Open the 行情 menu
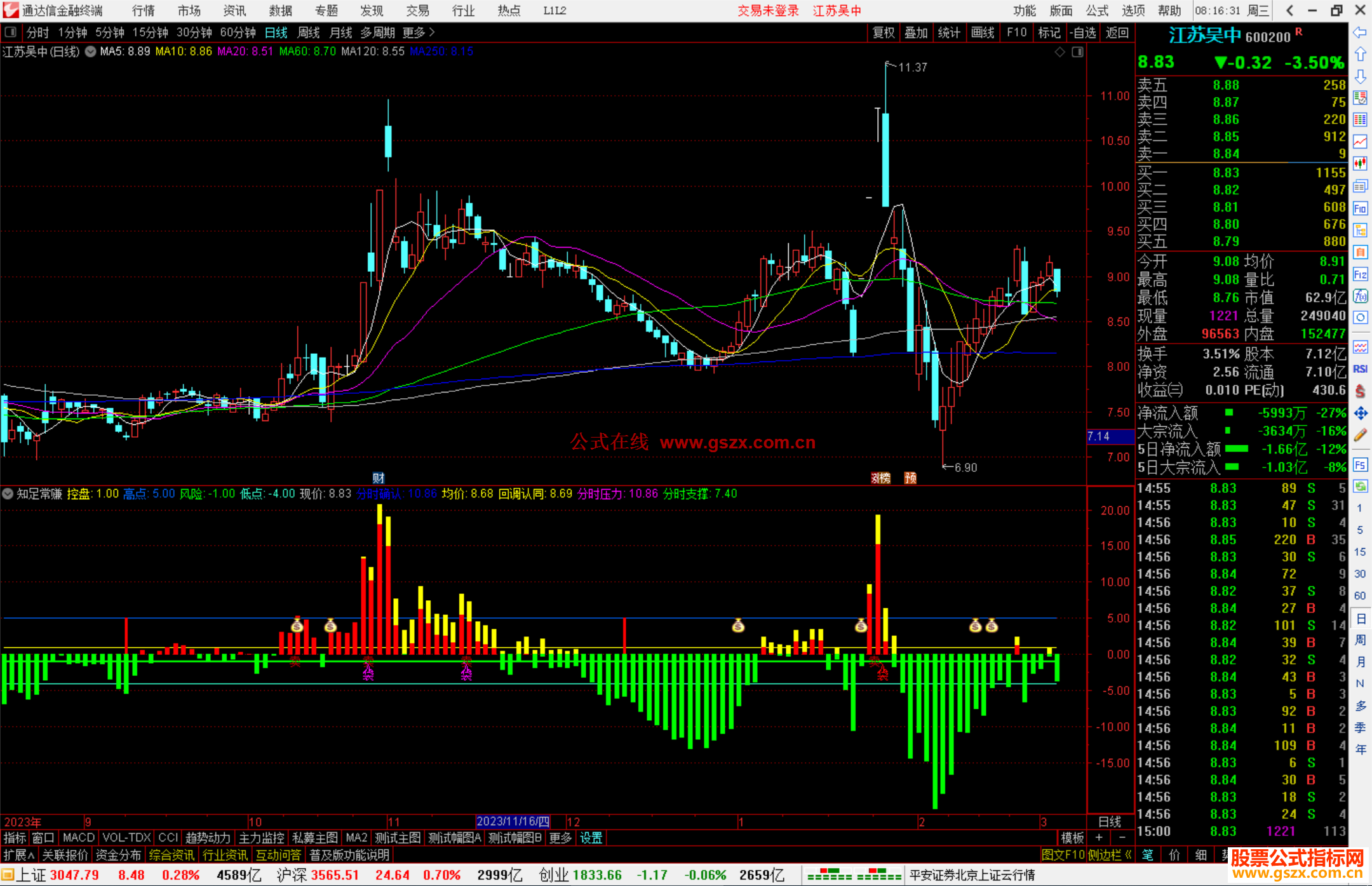Screen dimensions: 1372x886 coord(143,10)
